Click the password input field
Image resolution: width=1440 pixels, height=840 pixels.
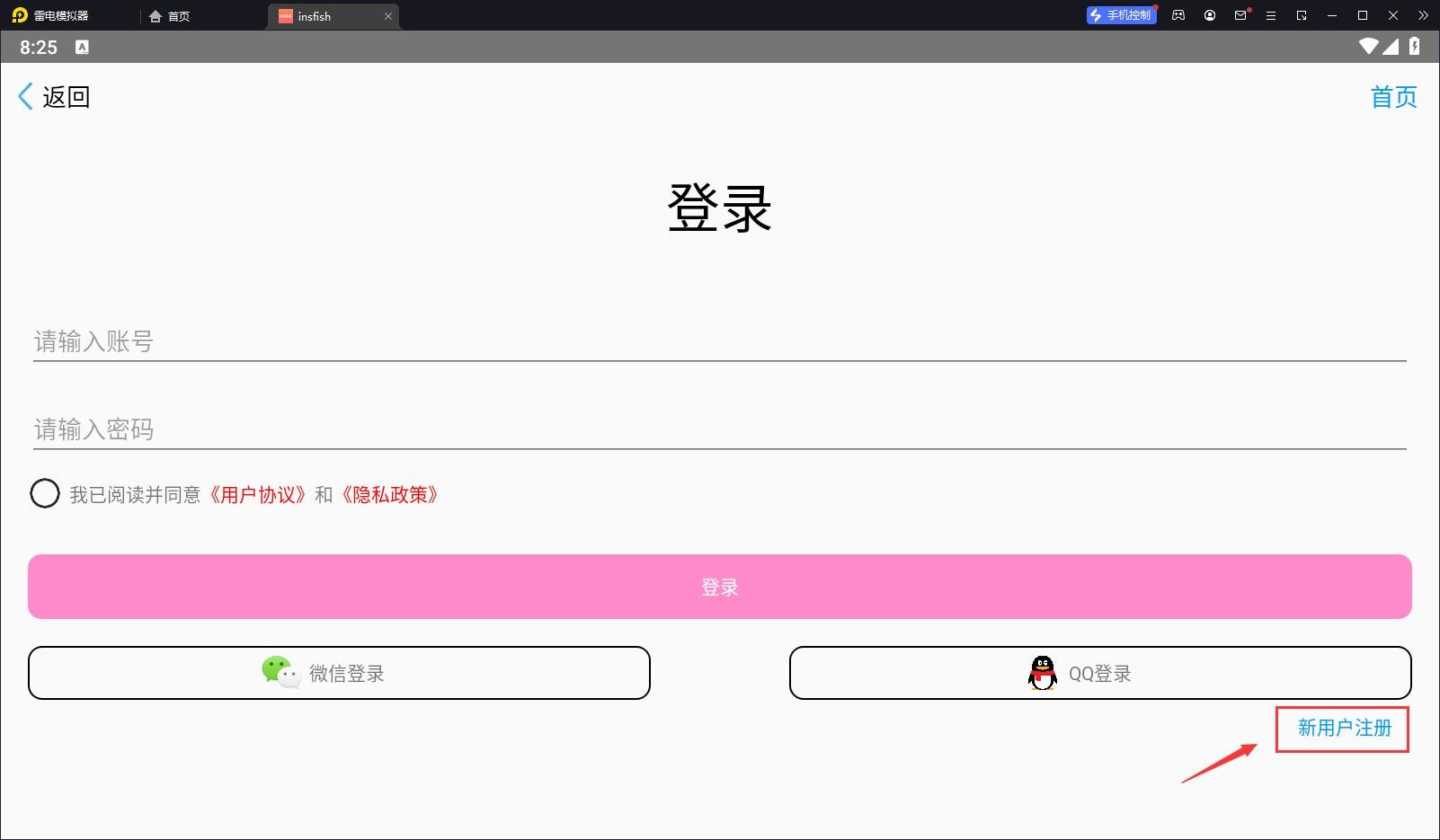[x=719, y=429]
